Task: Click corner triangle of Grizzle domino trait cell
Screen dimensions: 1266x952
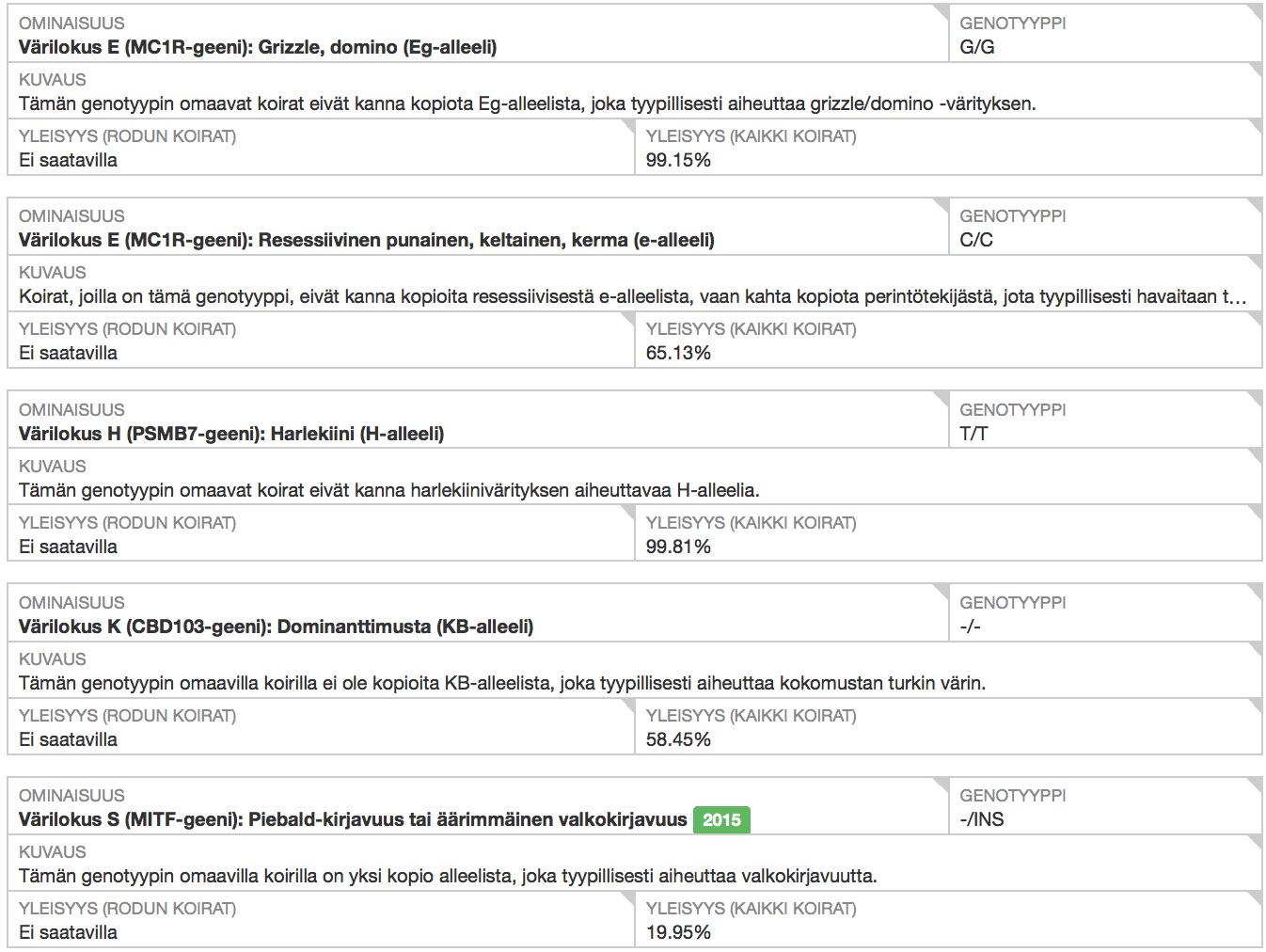Action: coord(942,11)
